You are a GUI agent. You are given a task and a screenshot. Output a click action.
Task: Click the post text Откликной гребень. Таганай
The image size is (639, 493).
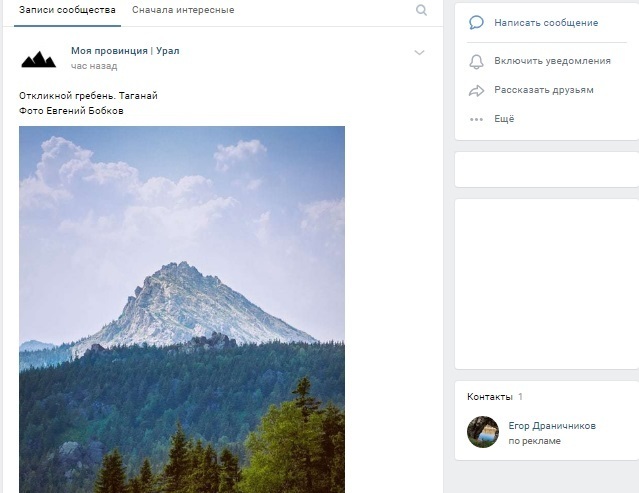point(88,96)
